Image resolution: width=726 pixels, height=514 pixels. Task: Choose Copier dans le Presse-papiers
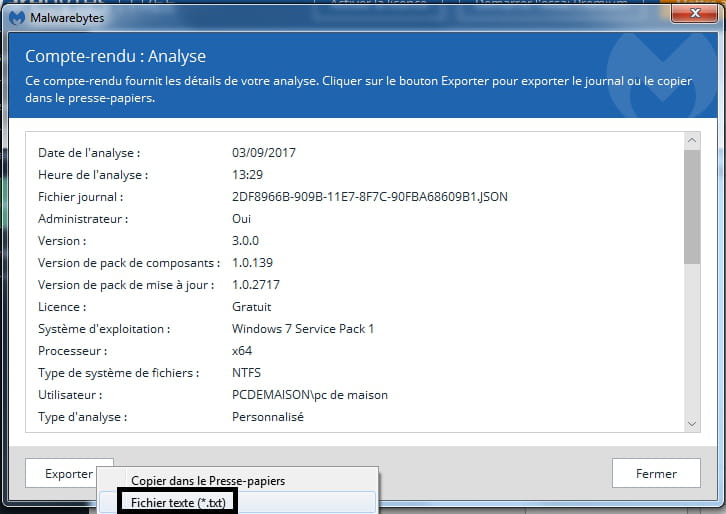tap(208, 481)
